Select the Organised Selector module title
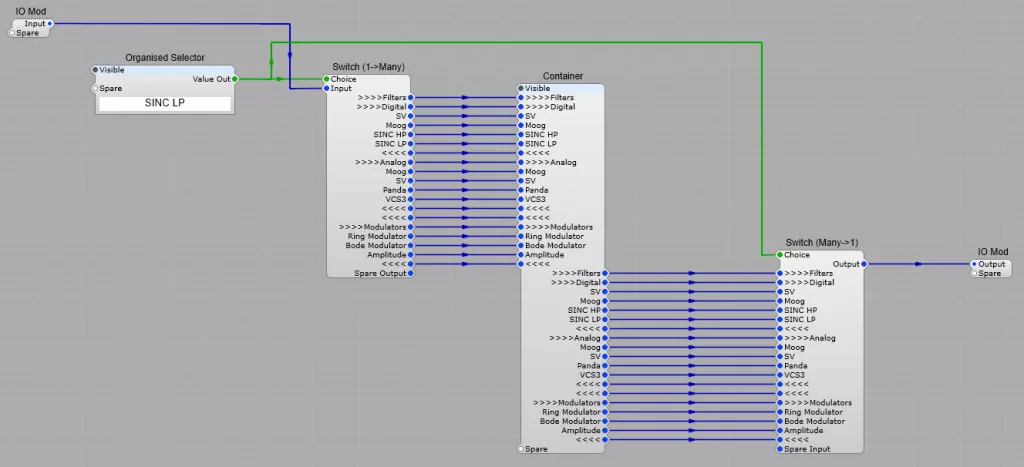 click(x=165, y=57)
